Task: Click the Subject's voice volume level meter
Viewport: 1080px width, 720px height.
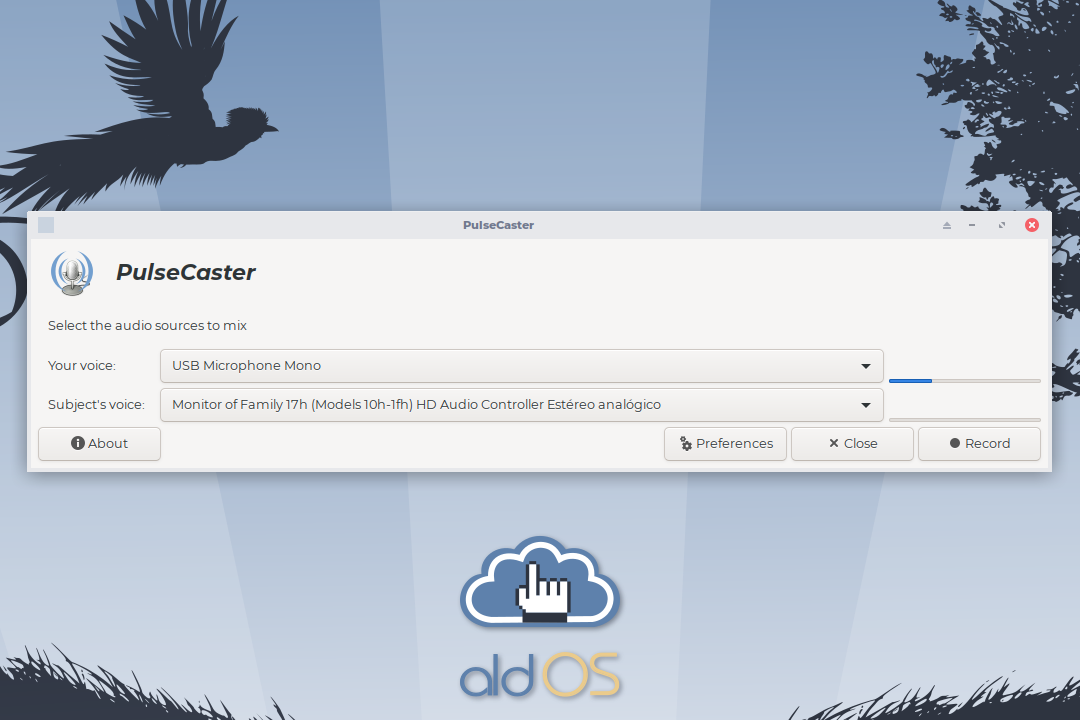Action: point(964,419)
